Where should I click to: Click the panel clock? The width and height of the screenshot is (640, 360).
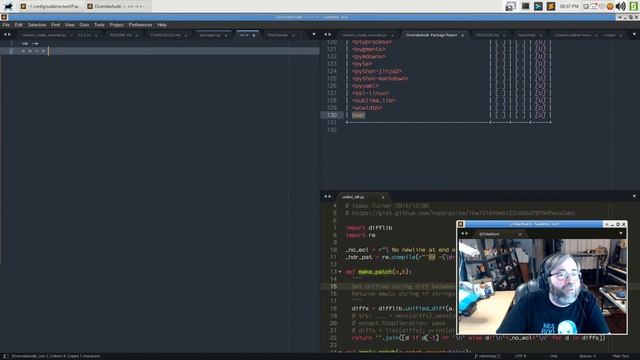(x=569, y=6)
